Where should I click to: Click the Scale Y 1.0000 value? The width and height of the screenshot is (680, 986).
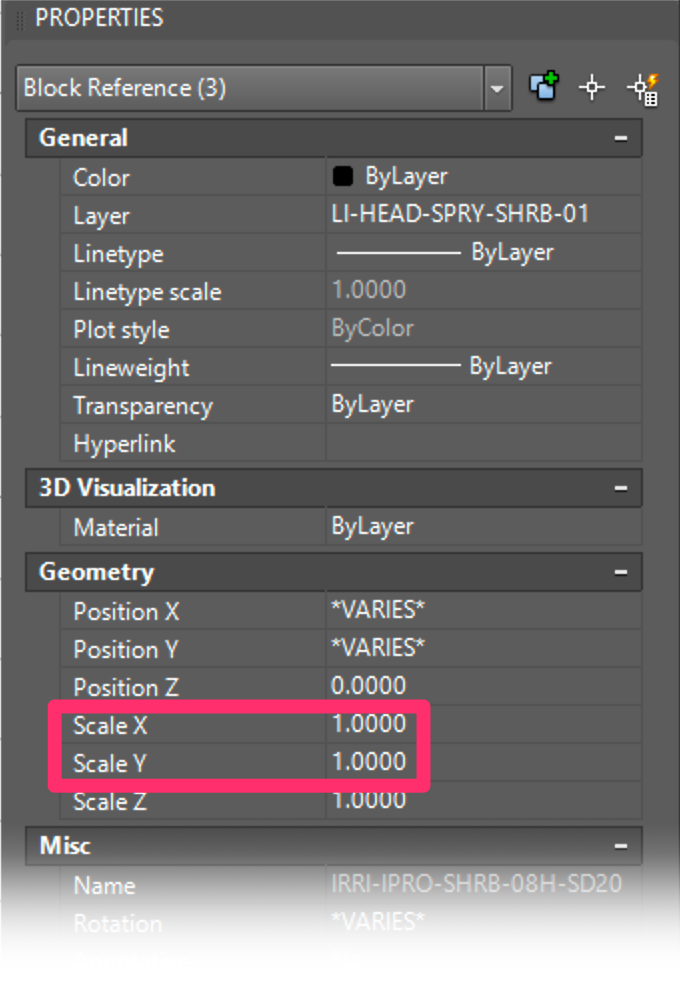coord(369,762)
